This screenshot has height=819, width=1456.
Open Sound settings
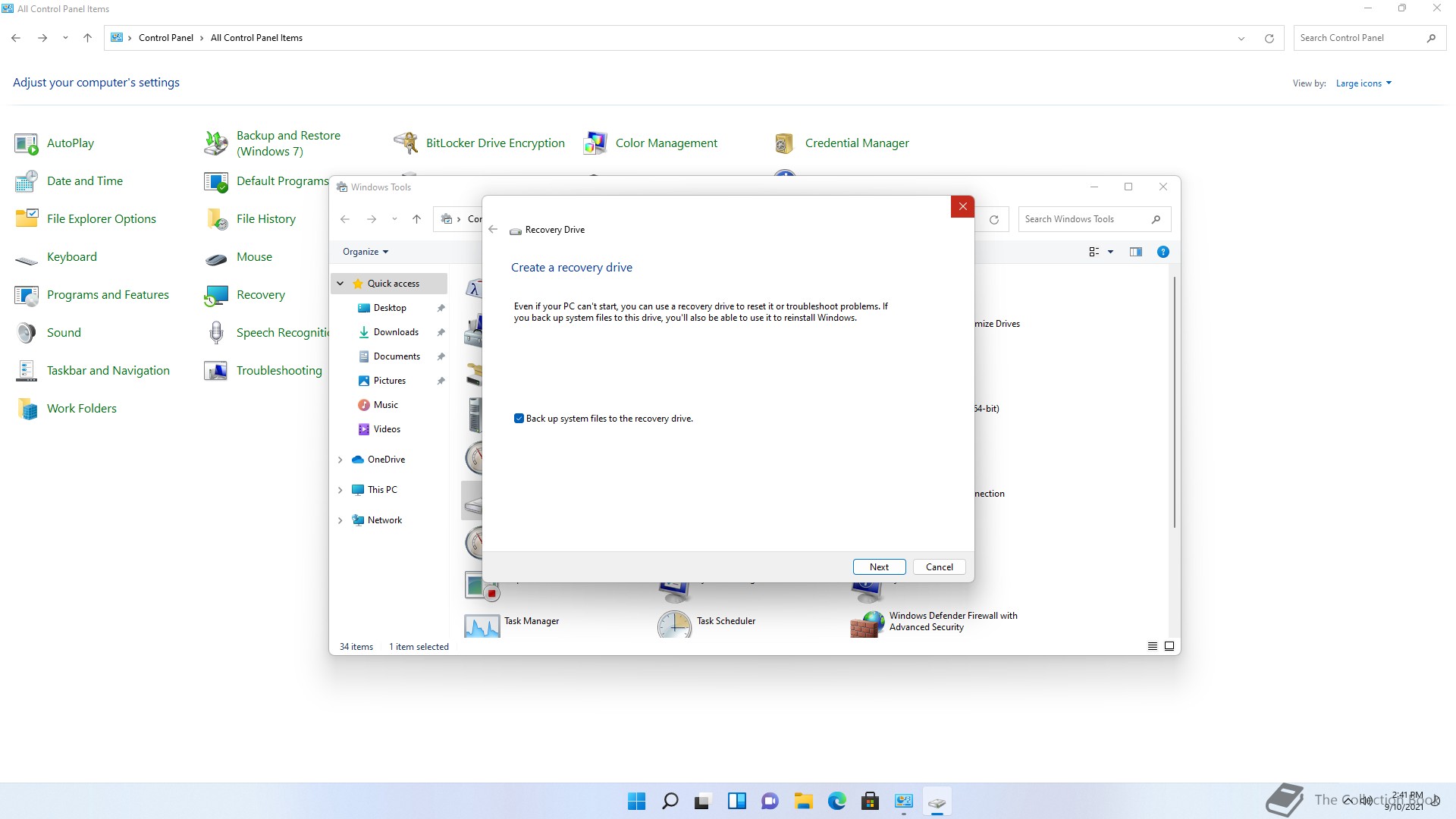pyautogui.click(x=48, y=332)
